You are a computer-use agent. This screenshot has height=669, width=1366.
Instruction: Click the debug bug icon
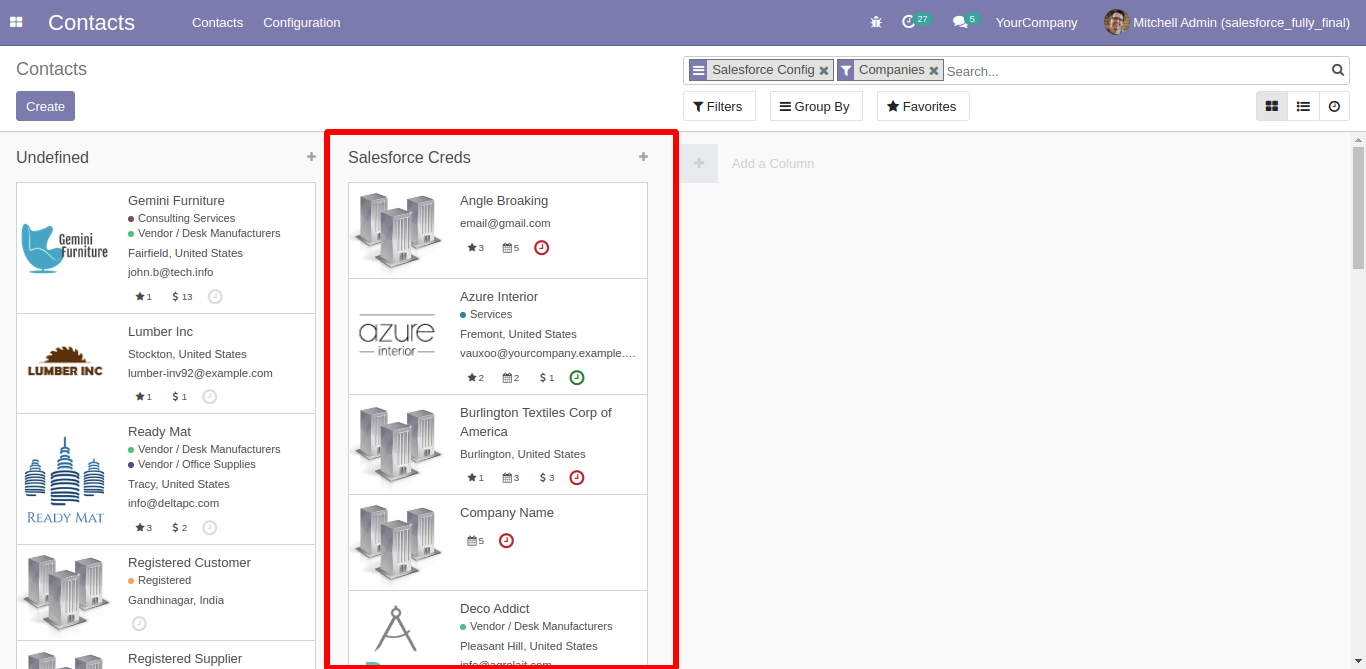pos(876,22)
